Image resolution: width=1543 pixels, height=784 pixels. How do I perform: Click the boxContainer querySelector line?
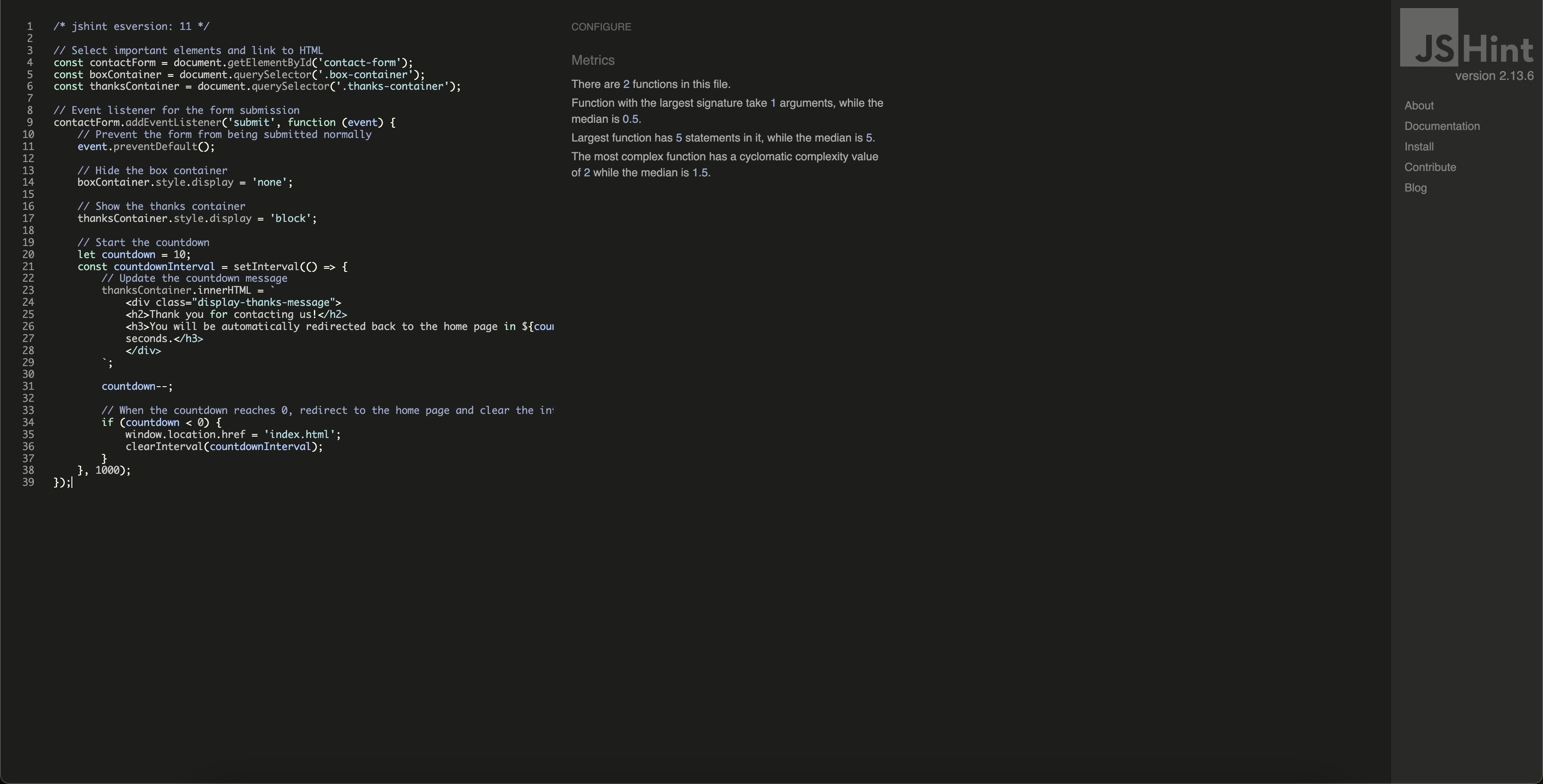coord(239,74)
